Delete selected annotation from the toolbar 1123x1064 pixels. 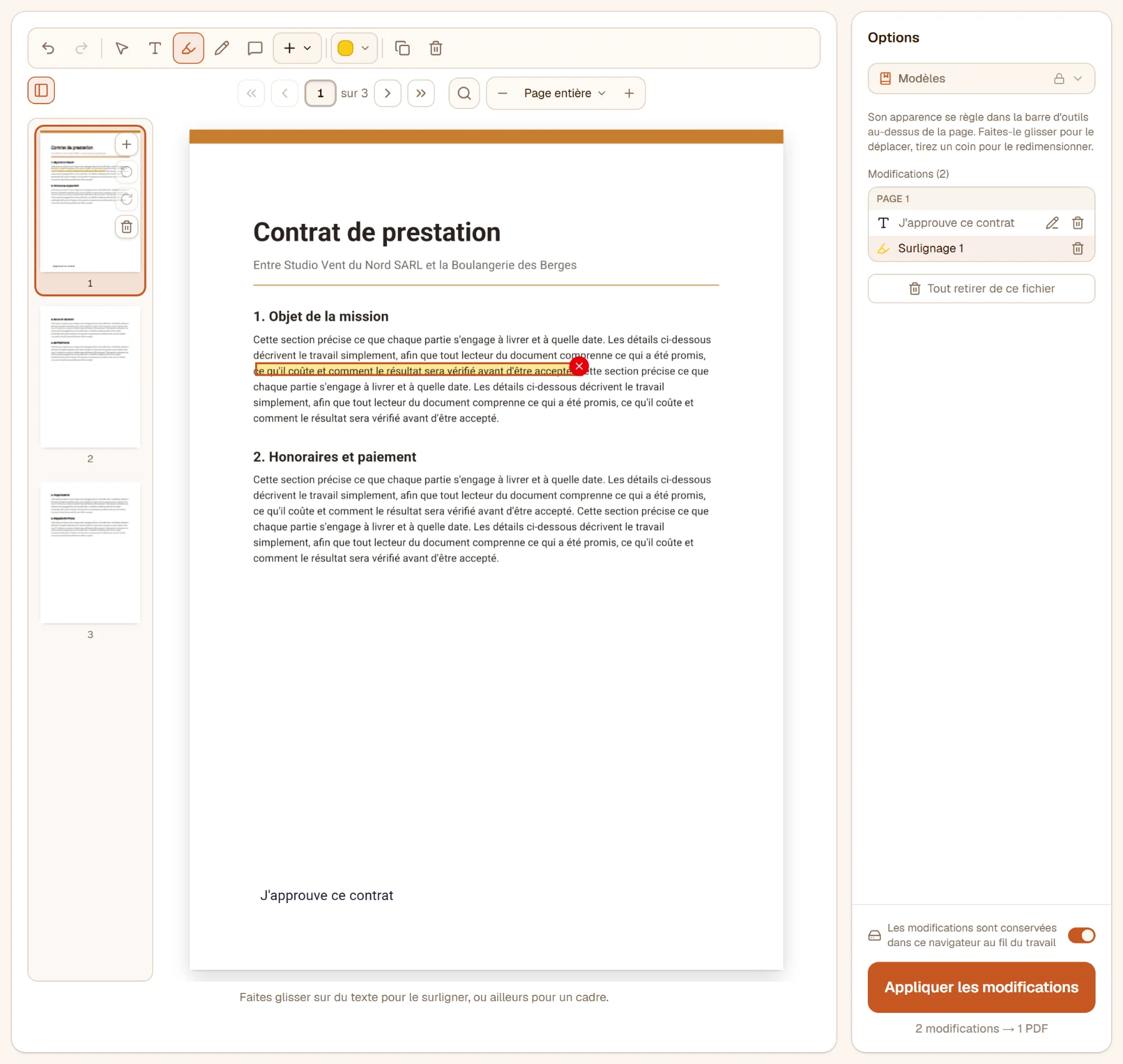pyautogui.click(x=435, y=48)
